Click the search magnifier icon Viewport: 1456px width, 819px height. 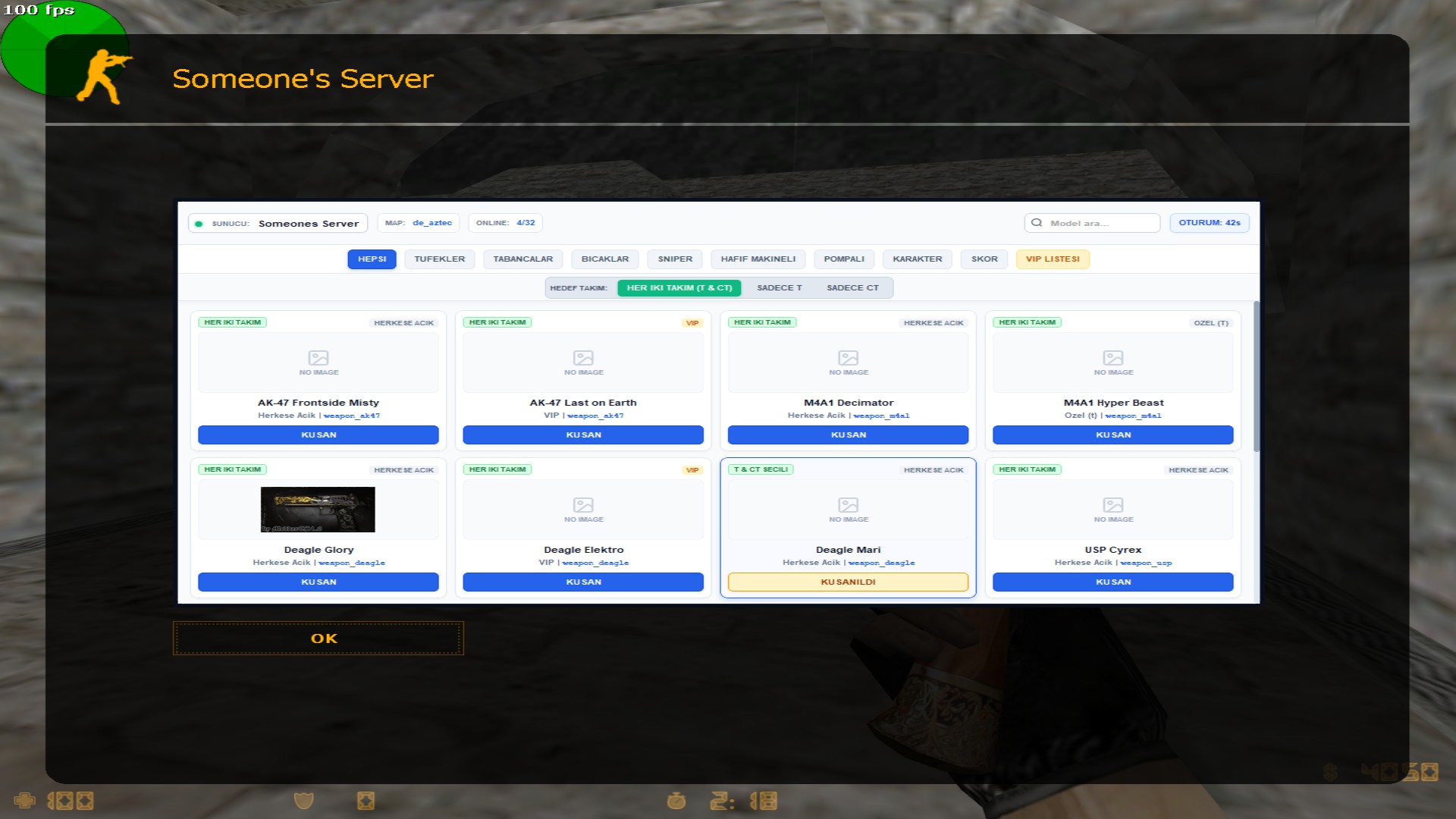click(1037, 223)
